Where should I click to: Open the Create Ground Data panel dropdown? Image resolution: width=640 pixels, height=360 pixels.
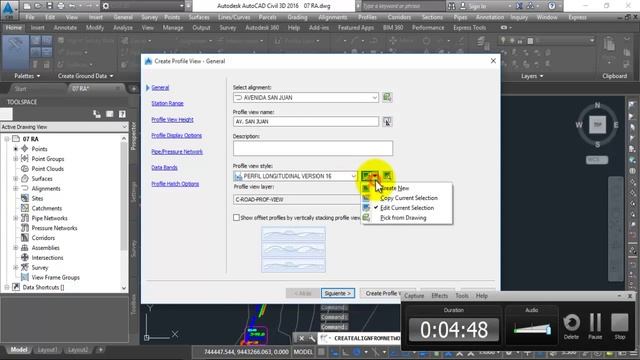(x=85, y=76)
